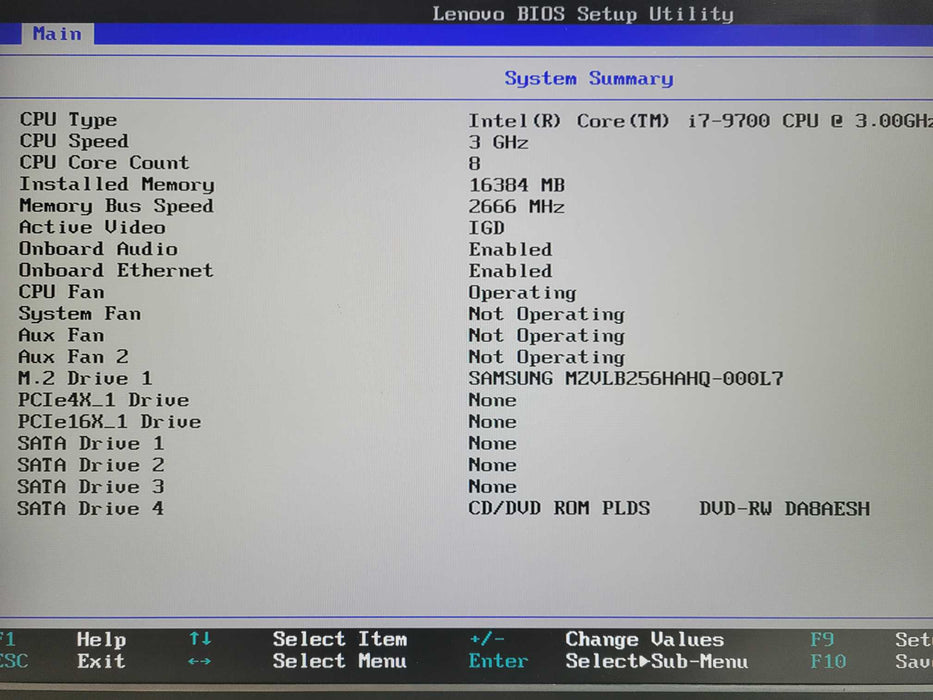Open Sub-Menu via the Enter hint
933x700 pixels.
(x=498, y=661)
